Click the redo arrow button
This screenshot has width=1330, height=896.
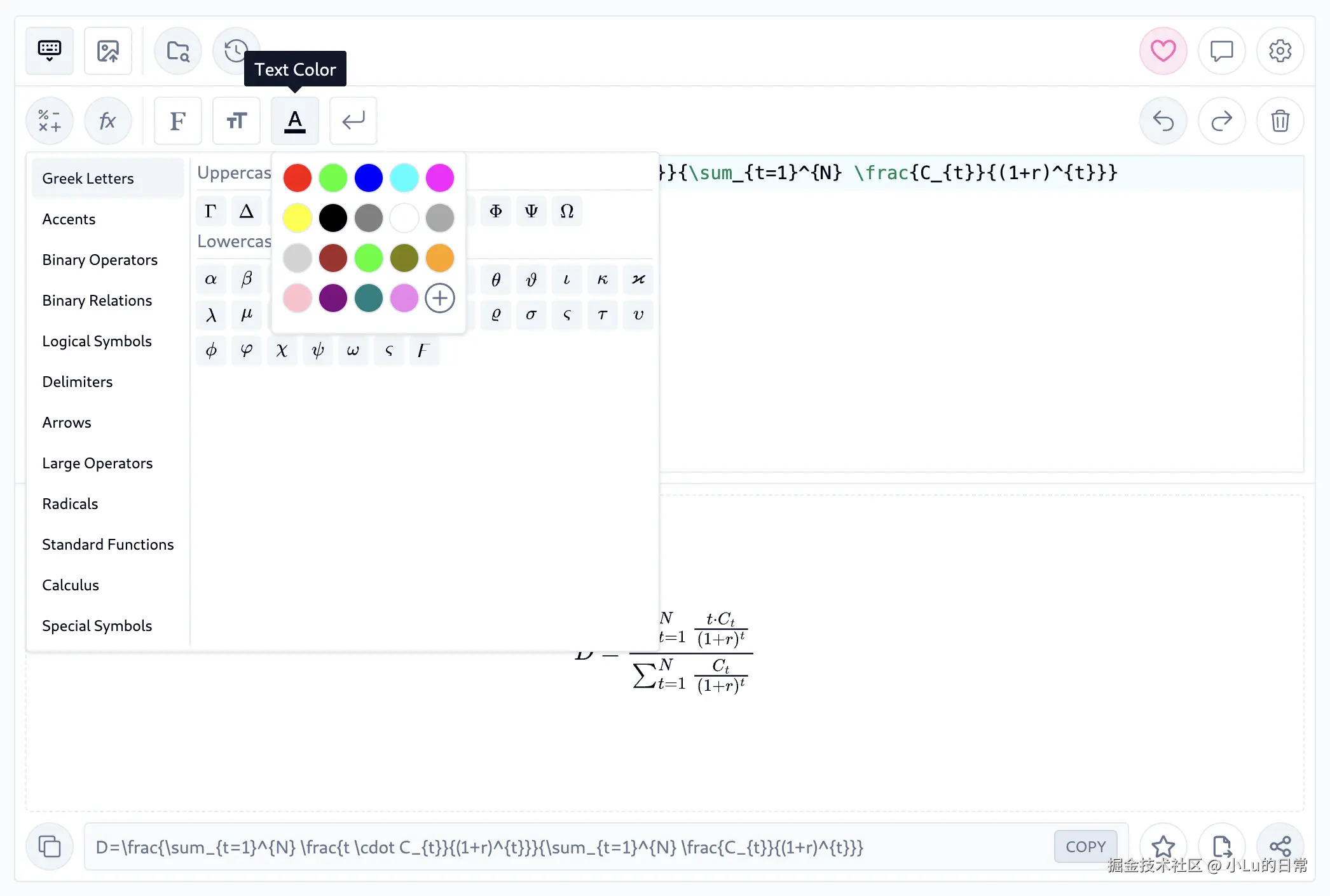pyautogui.click(x=1221, y=121)
